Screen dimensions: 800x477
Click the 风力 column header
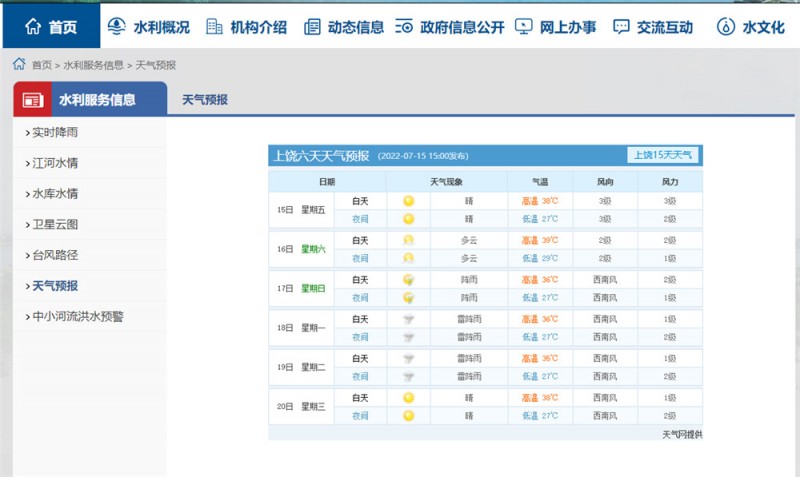click(670, 182)
